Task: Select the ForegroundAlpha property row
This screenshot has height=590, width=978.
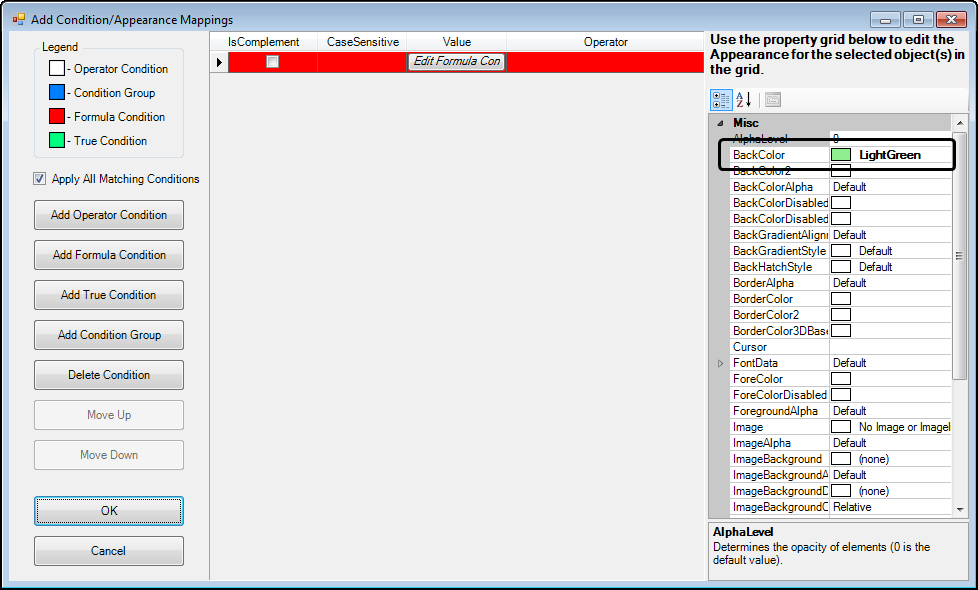Action: click(x=841, y=411)
